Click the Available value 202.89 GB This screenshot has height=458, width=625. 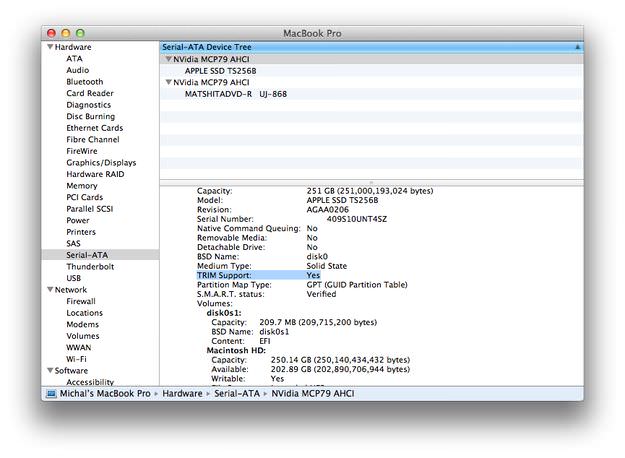[340, 369]
